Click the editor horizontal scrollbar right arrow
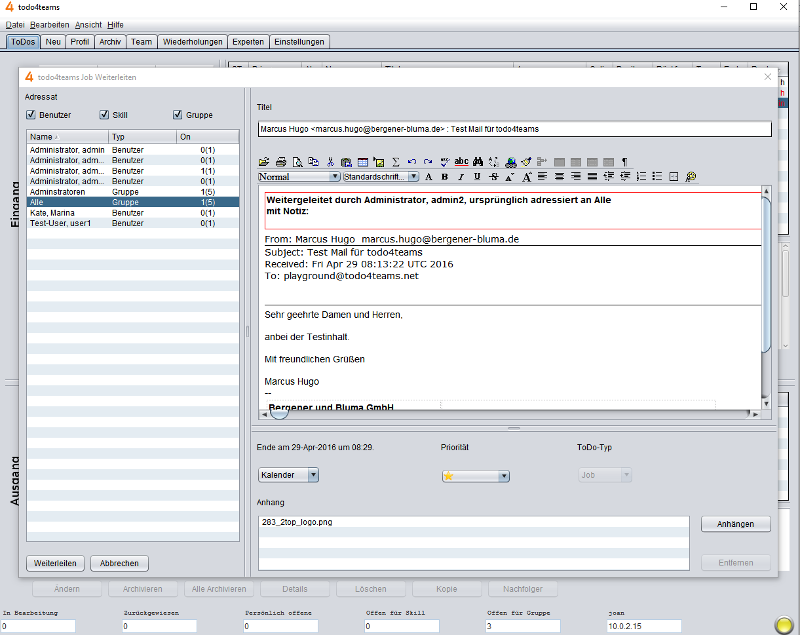Viewport: 800px width, 635px height. (x=756, y=415)
